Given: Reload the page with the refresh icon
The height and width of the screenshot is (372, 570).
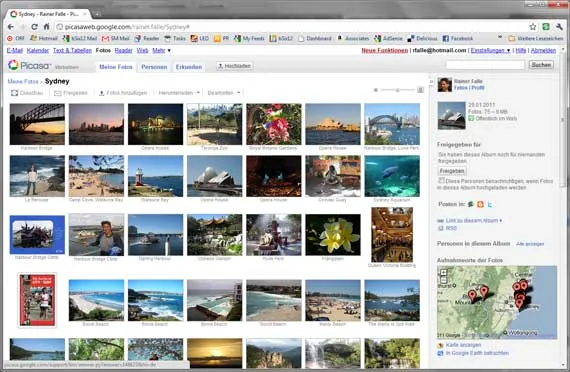Looking at the screenshot, I should [x=34, y=27].
